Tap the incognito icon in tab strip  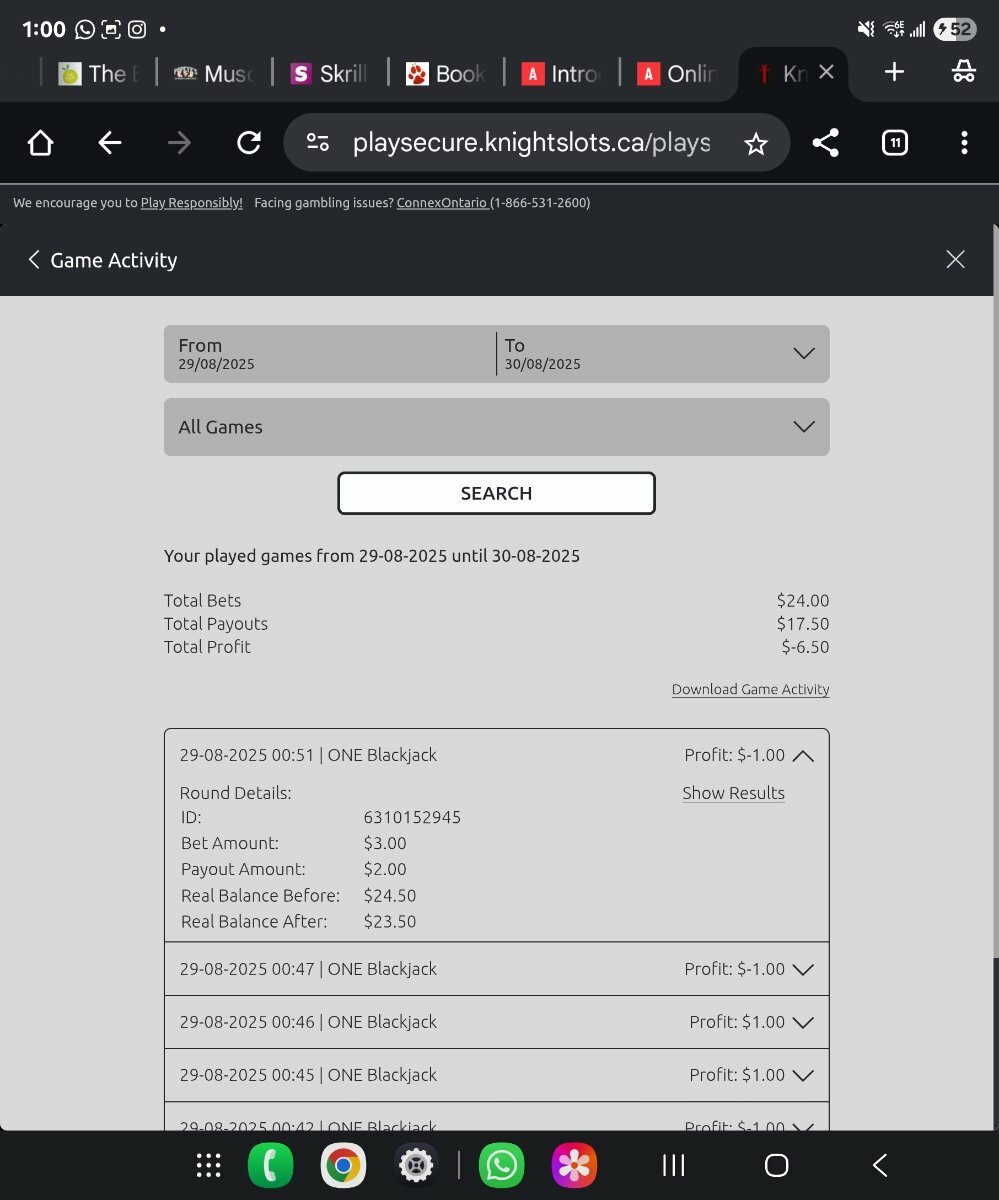pyautogui.click(x=964, y=72)
